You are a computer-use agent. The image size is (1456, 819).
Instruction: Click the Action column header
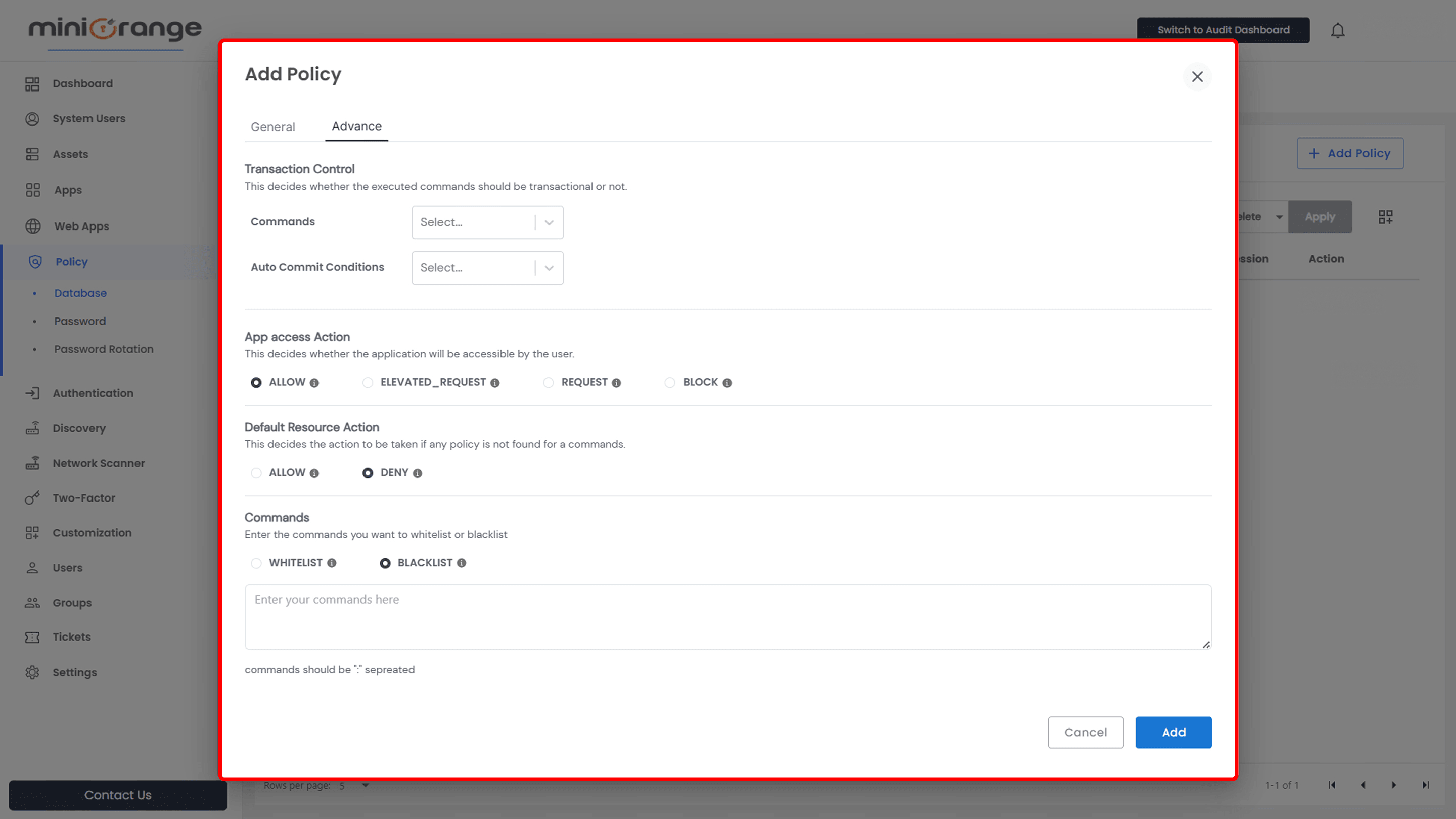point(1326,259)
